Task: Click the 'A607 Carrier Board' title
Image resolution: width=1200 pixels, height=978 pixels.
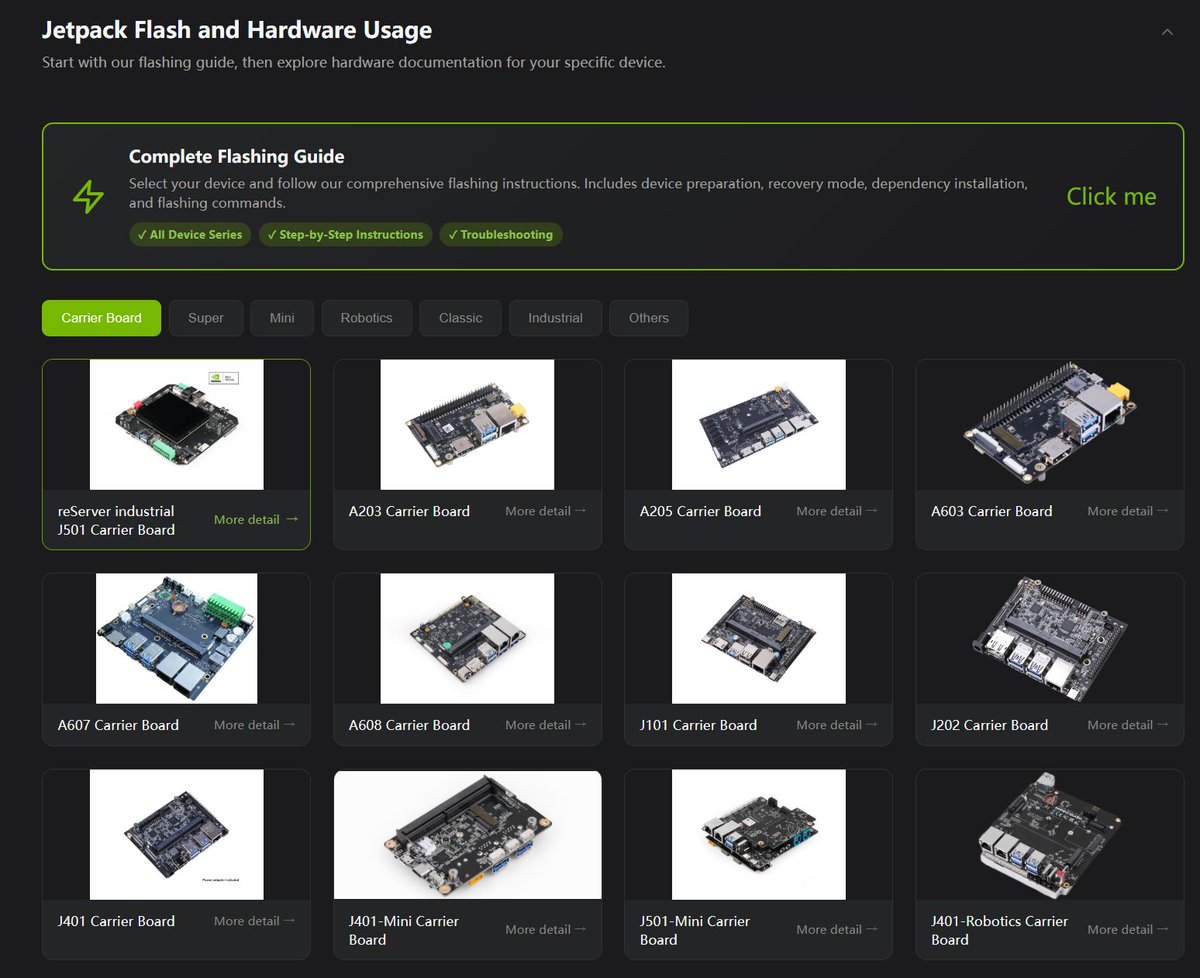Action: point(118,725)
